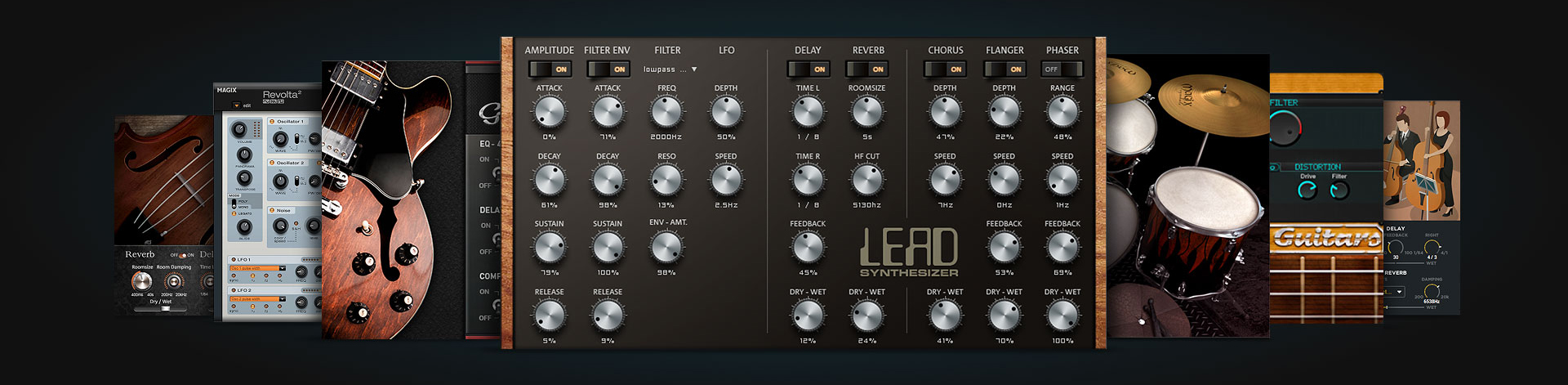
Task: Click the Filter Reso knob
Action: click(666, 180)
